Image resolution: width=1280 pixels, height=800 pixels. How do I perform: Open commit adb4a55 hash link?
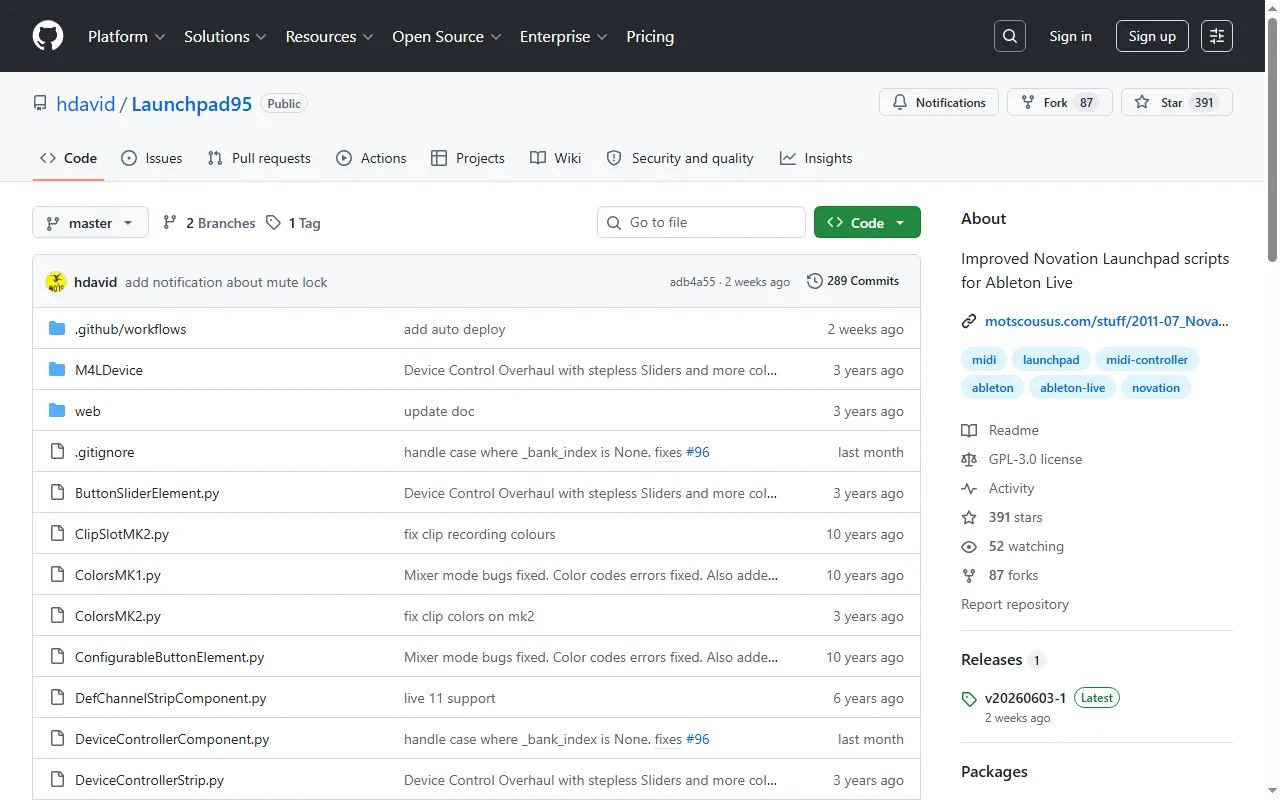pos(693,282)
